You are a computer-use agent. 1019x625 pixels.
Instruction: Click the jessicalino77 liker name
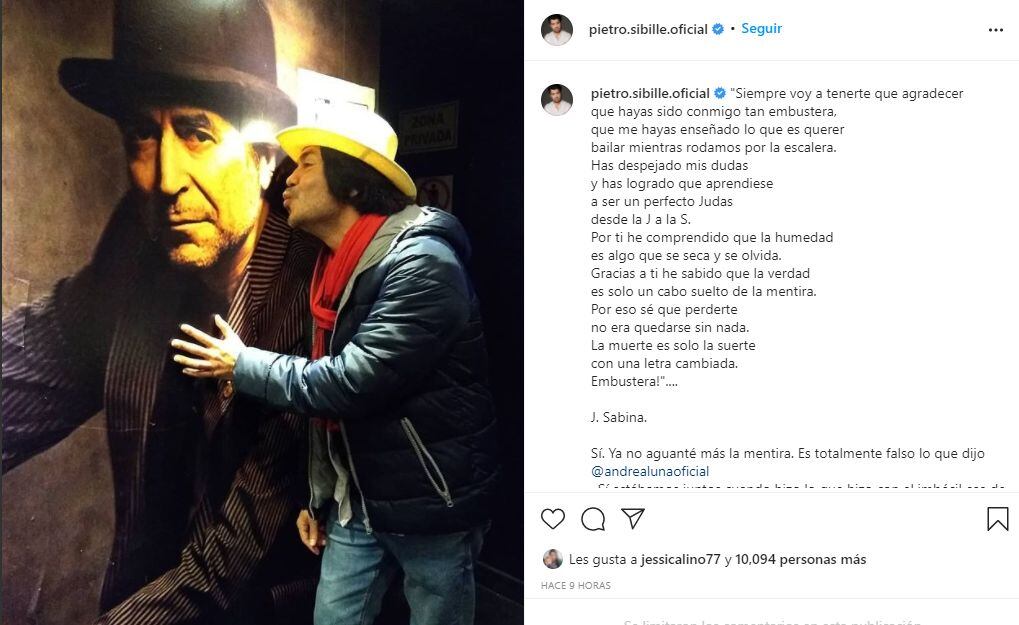[680, 559]
